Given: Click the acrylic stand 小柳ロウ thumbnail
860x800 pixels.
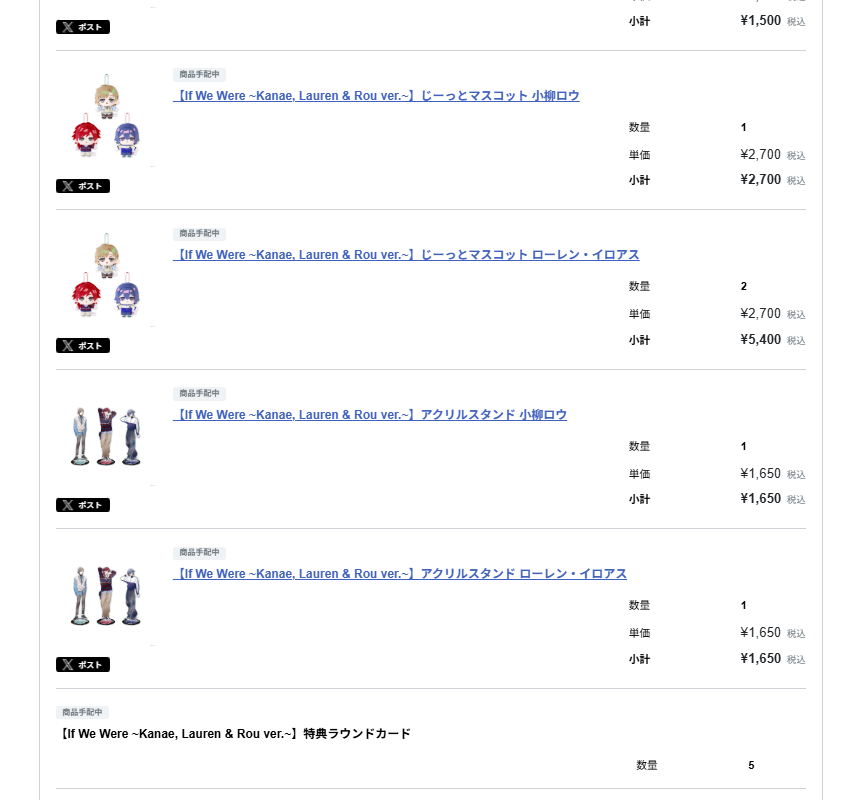Looking at the screenshot, I should pos(105,438).
